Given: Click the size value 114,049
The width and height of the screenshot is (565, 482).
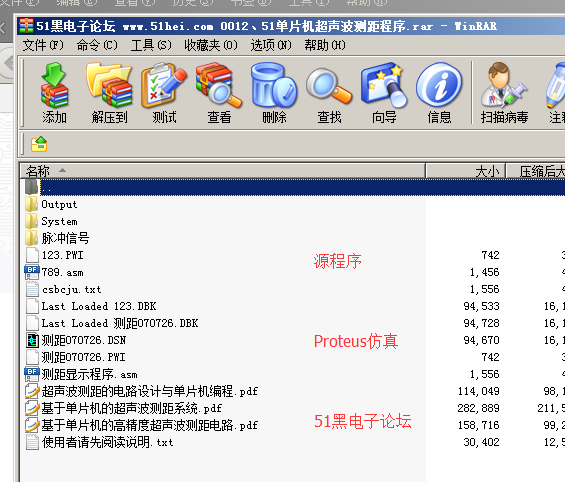Looking at the screenshot, I should (479, 391).
